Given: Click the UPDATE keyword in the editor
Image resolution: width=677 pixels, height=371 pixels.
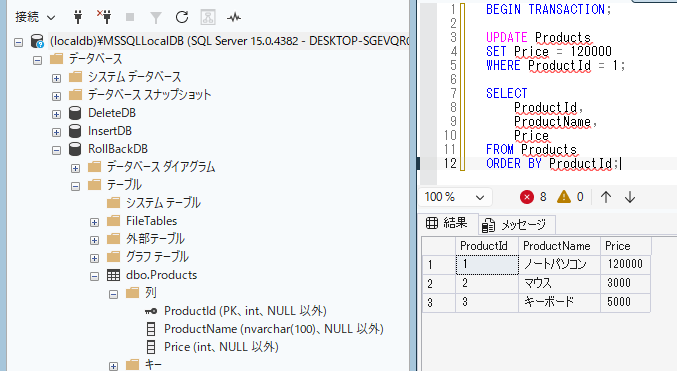Looking at the screenshot, I should click(507, 37).
